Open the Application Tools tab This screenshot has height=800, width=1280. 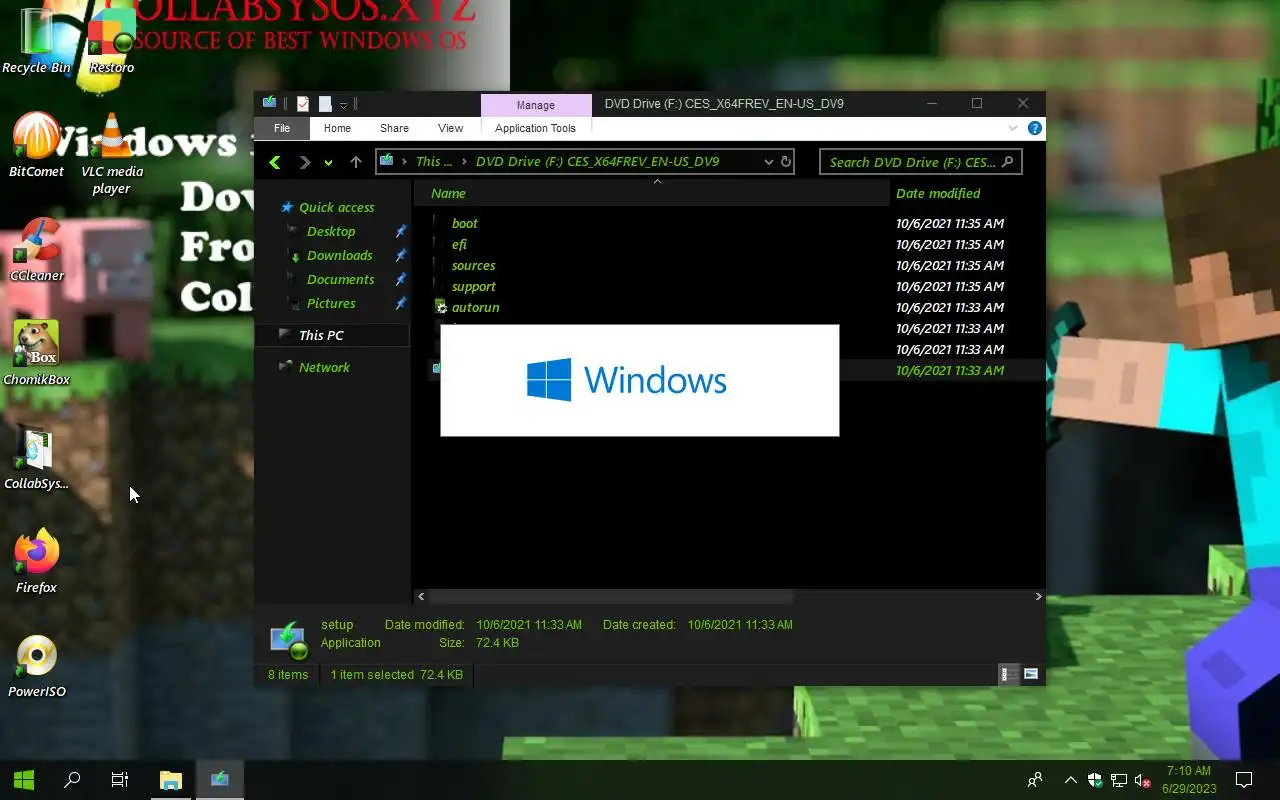(535, 128)
